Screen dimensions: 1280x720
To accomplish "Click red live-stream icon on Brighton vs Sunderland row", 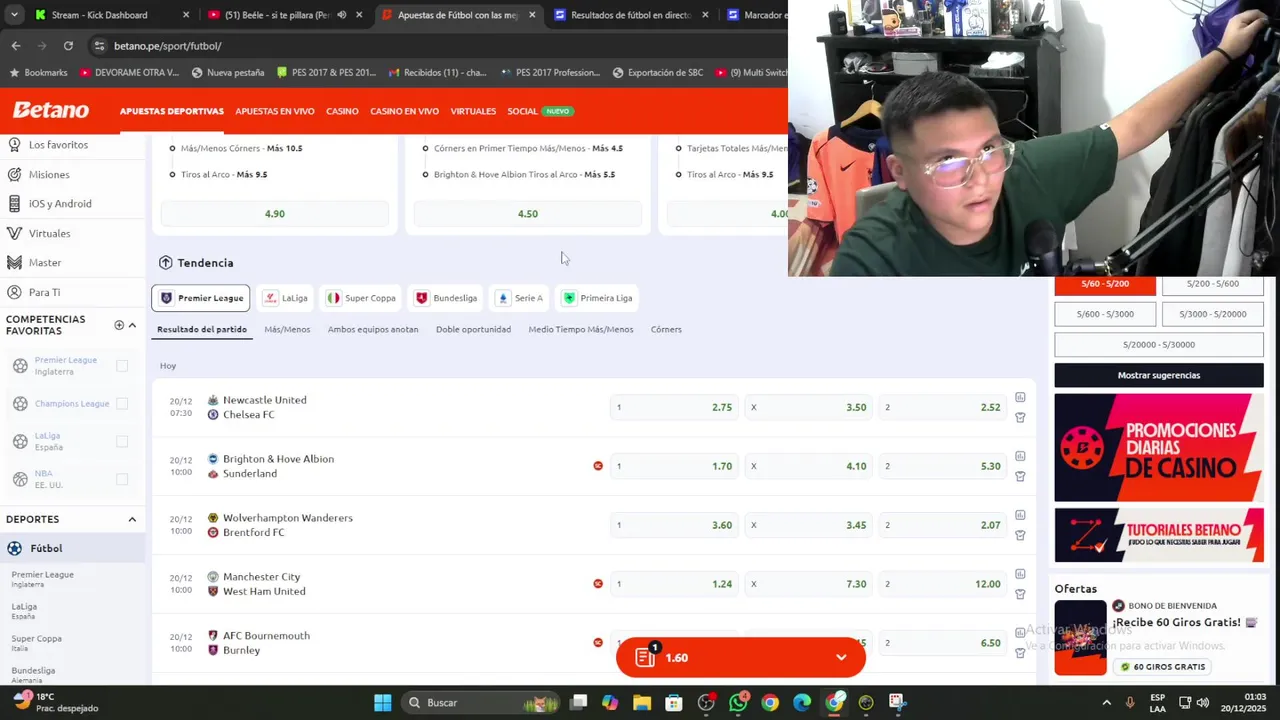I will click(598, 466).
